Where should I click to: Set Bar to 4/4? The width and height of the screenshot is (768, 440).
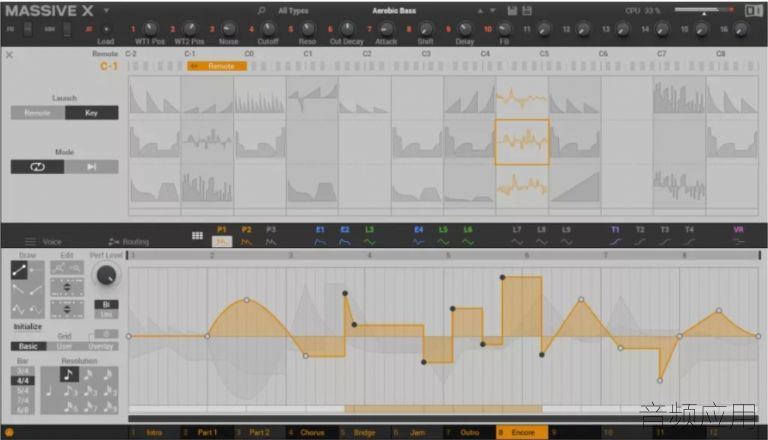point(23,381)
